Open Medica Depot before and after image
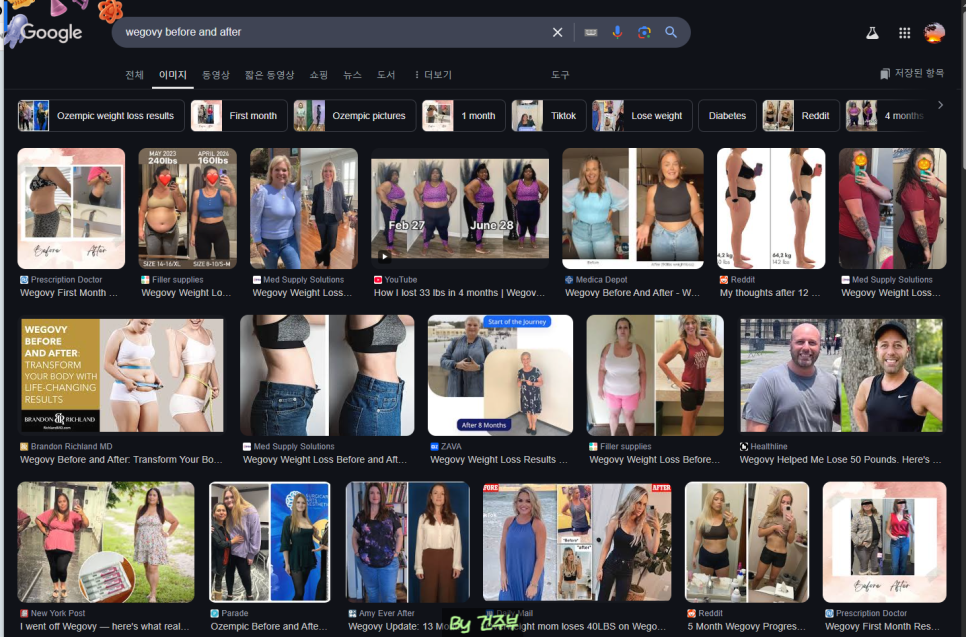The width and height of the screenshot is (966, 637). (x=633, y=208)
